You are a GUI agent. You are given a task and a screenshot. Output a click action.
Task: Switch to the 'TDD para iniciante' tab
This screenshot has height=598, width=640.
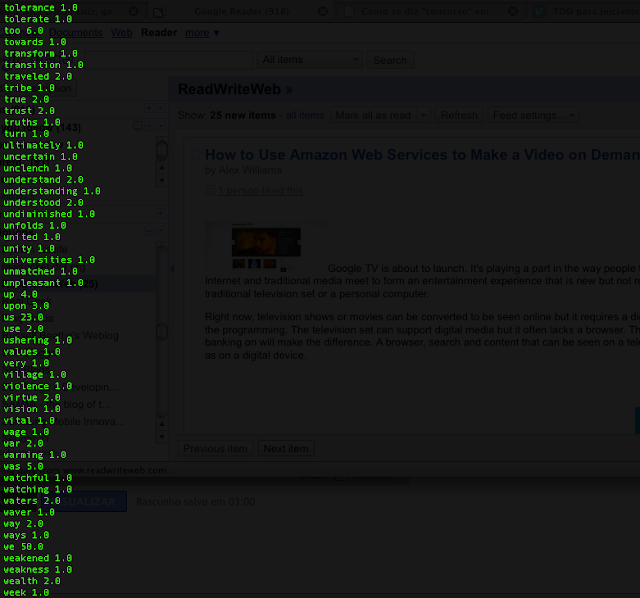(596, 11)
